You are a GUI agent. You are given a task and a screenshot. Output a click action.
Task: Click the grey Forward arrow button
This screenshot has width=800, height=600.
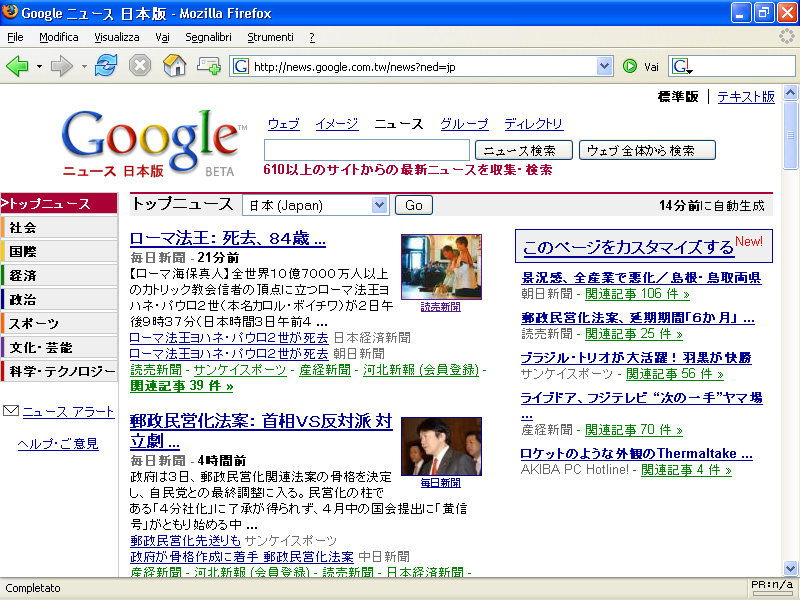coord(62,66)
